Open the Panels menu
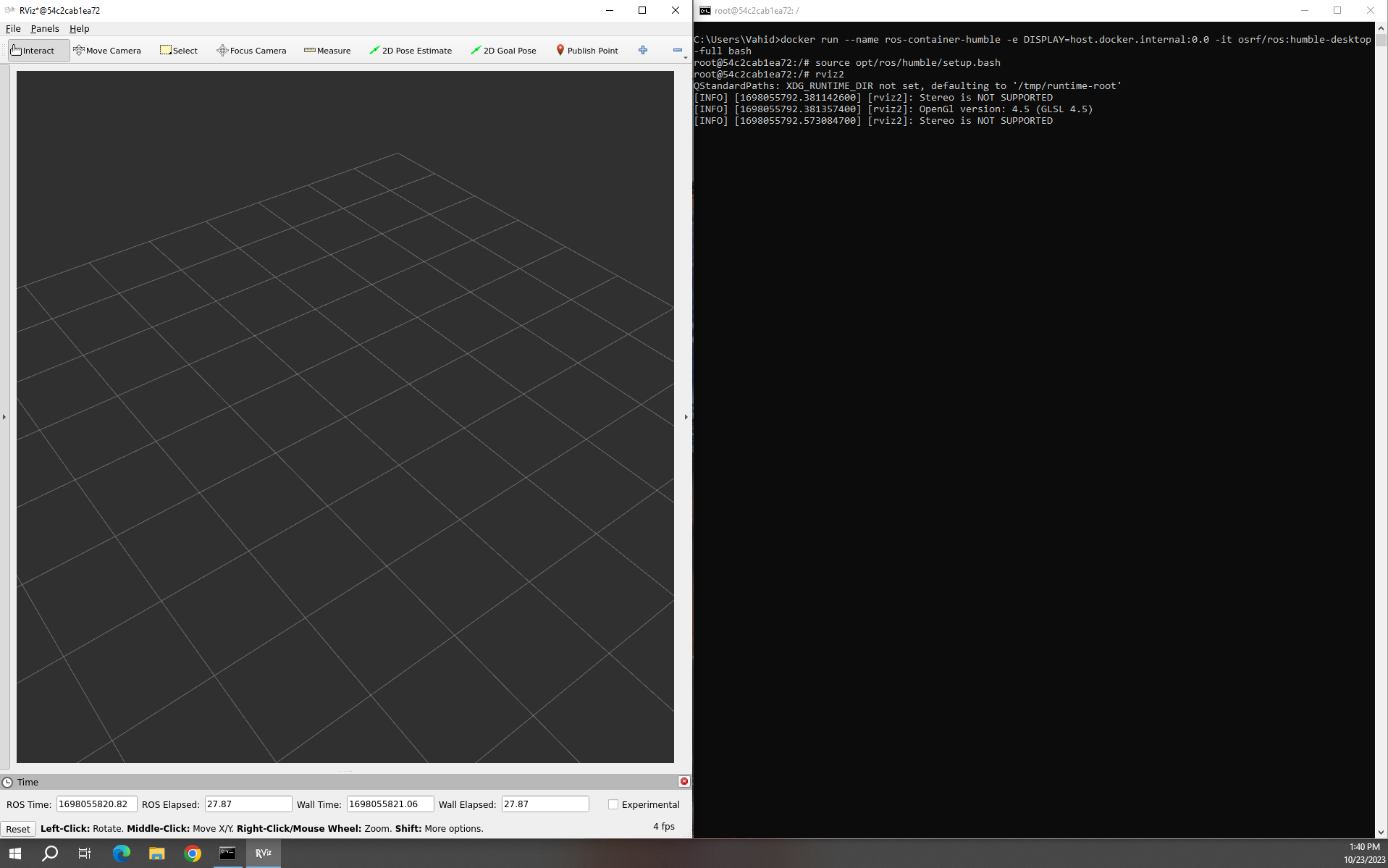1388x868 pixels. coord(45,29)
